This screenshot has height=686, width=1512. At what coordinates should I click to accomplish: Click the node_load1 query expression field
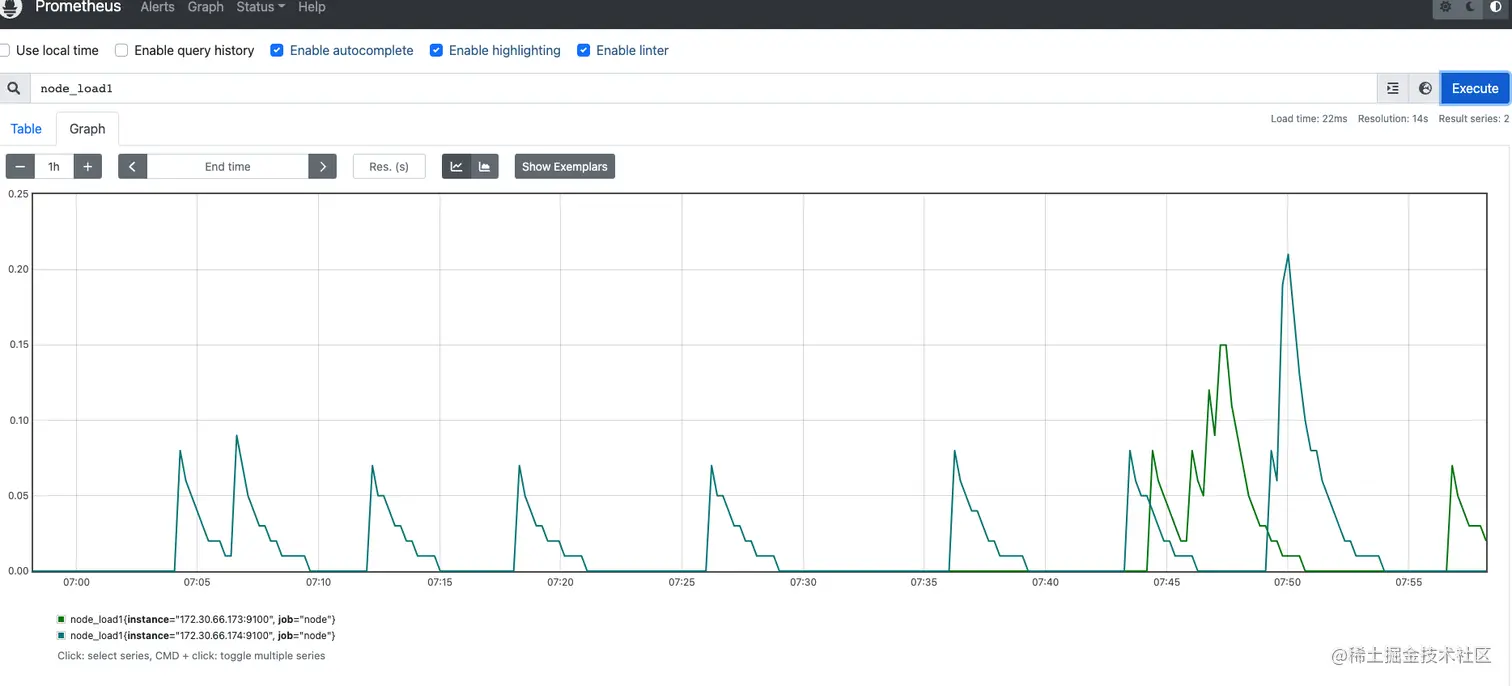(x=703, y=88)
